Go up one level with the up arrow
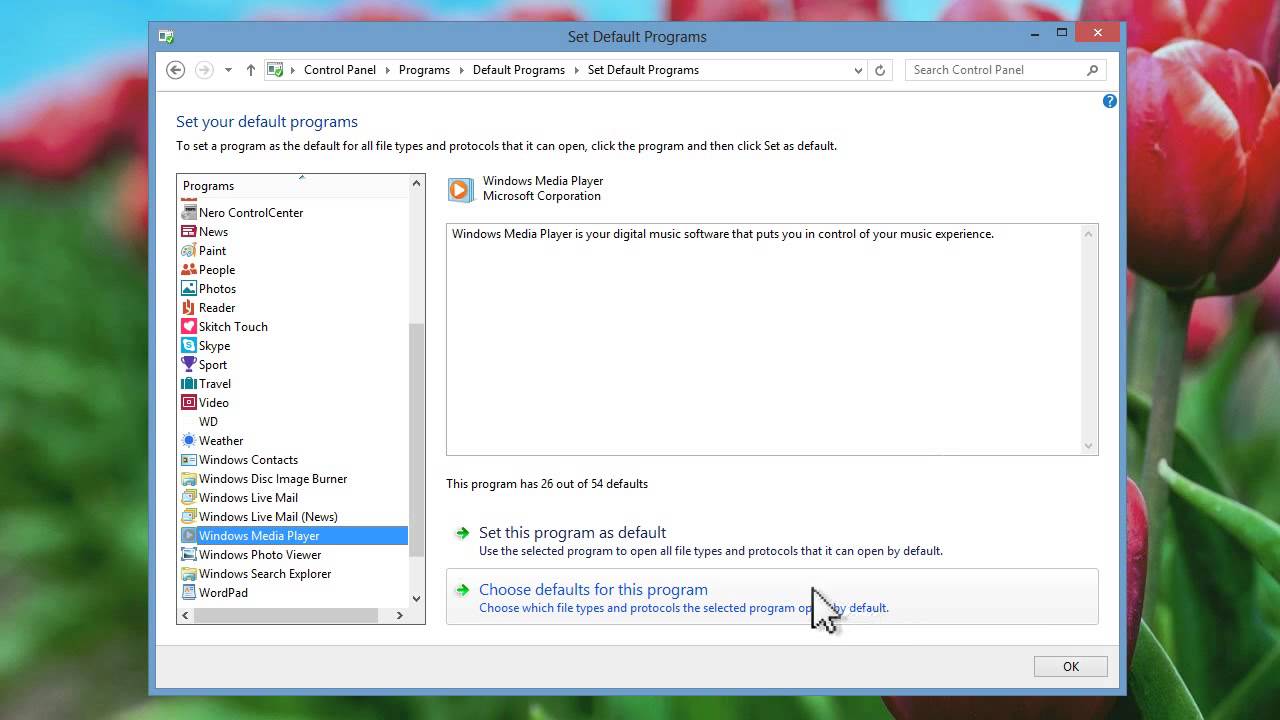 (x=250, y=70)
